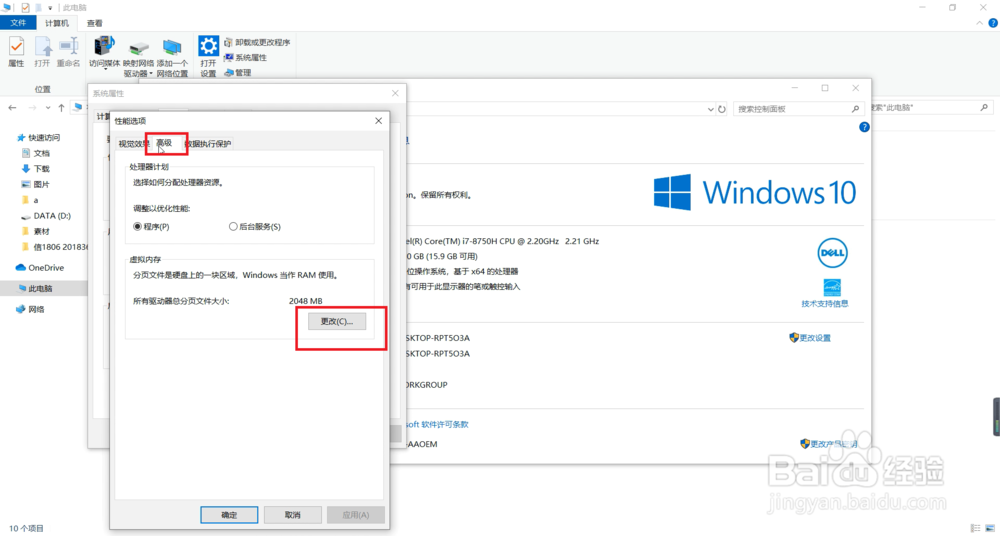The width and height of the screenshot is (1000, 536).
Task: Open 下载 folder in navigation pane
Action: (x=36, y=168)
